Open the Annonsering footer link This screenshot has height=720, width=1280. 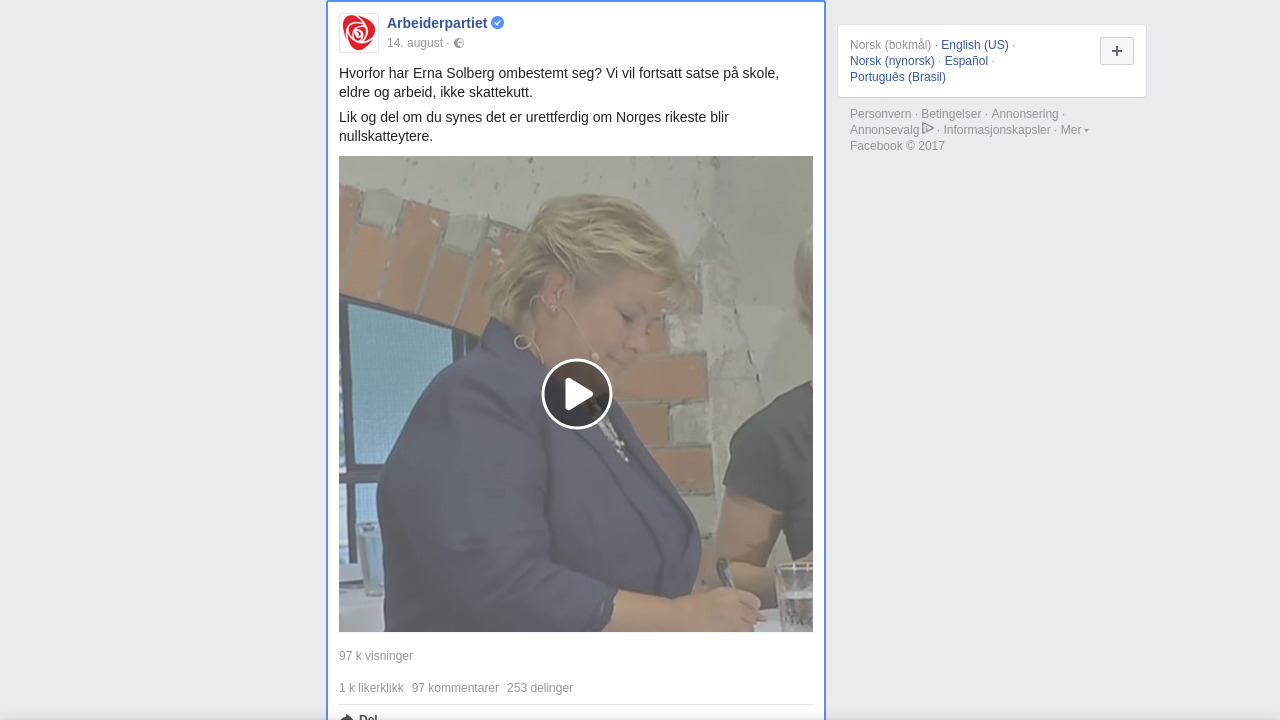click(x=1025, y=114)
